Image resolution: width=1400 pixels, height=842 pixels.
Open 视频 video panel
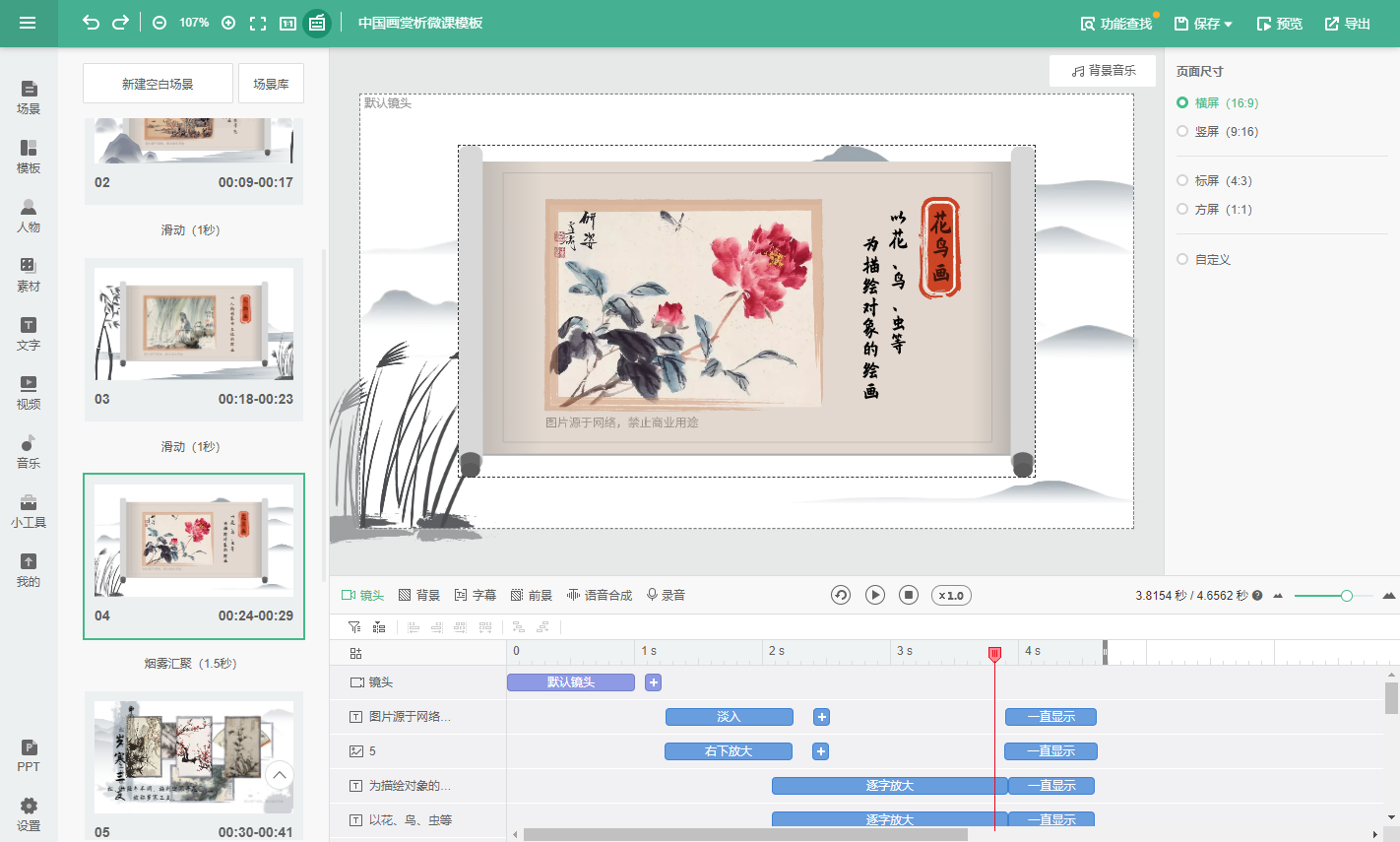[x=29, y=393]
